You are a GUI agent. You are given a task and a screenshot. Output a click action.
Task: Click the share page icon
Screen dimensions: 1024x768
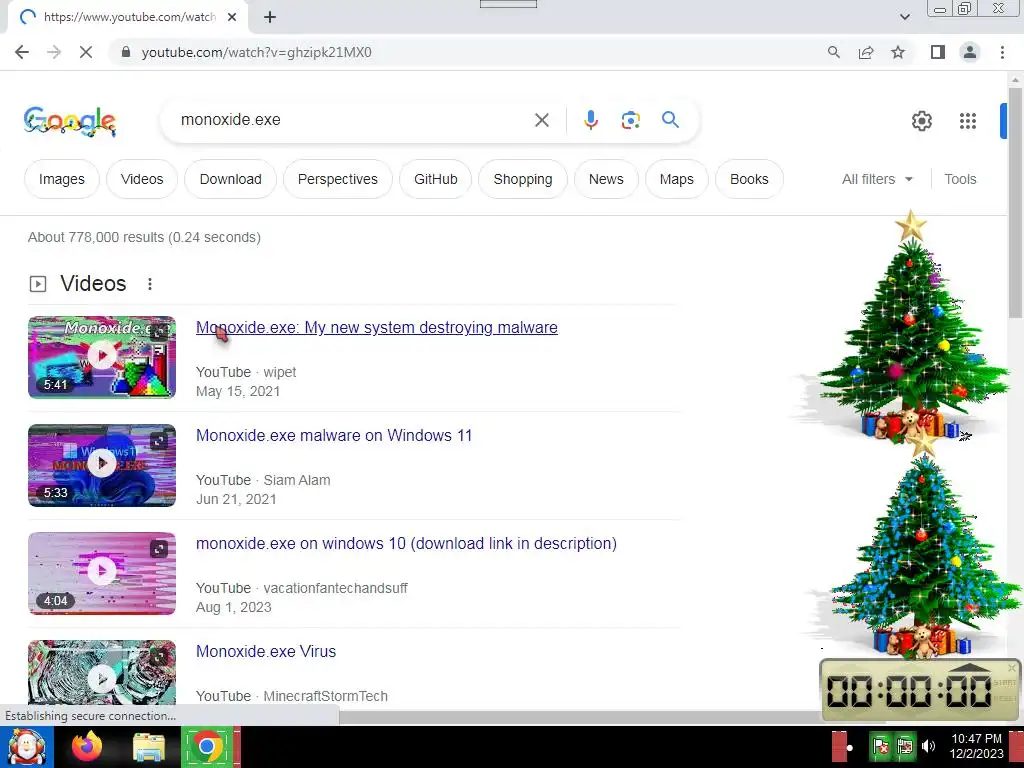[866, 52]
